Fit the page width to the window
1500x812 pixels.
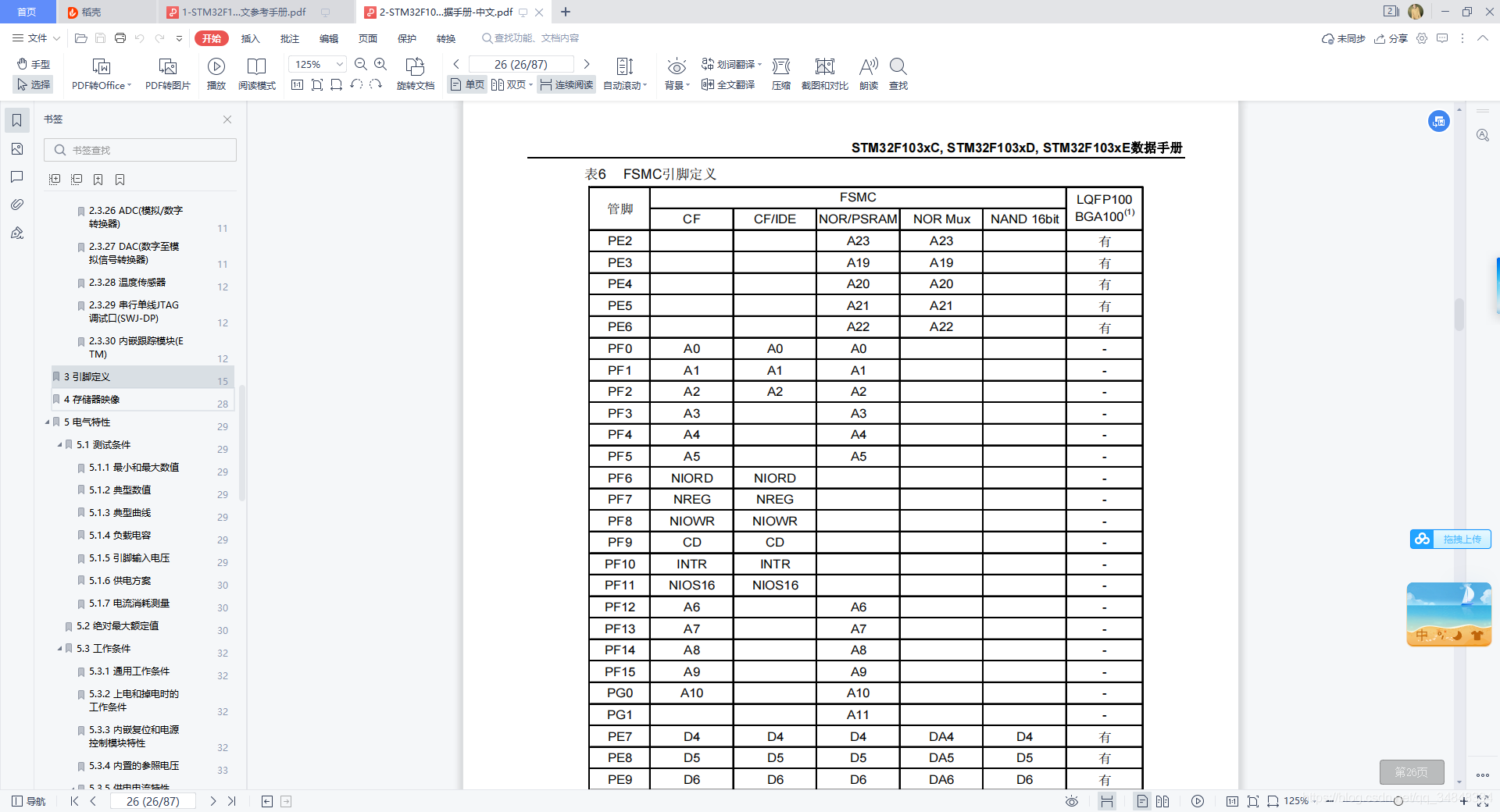(336, 84)
